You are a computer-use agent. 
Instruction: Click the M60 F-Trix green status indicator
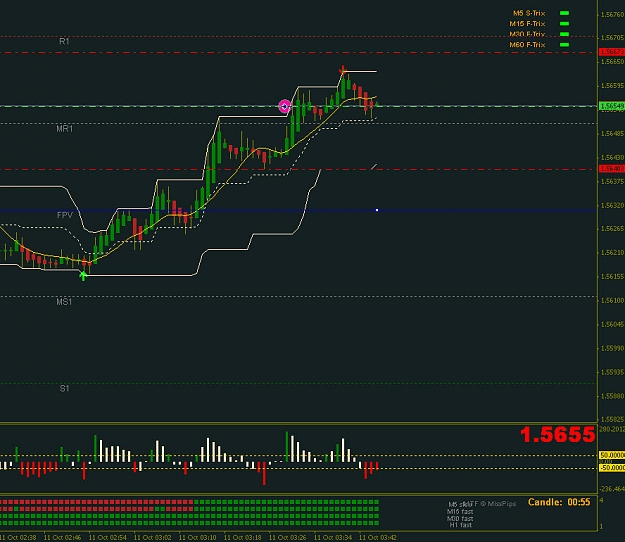point(564,45)
